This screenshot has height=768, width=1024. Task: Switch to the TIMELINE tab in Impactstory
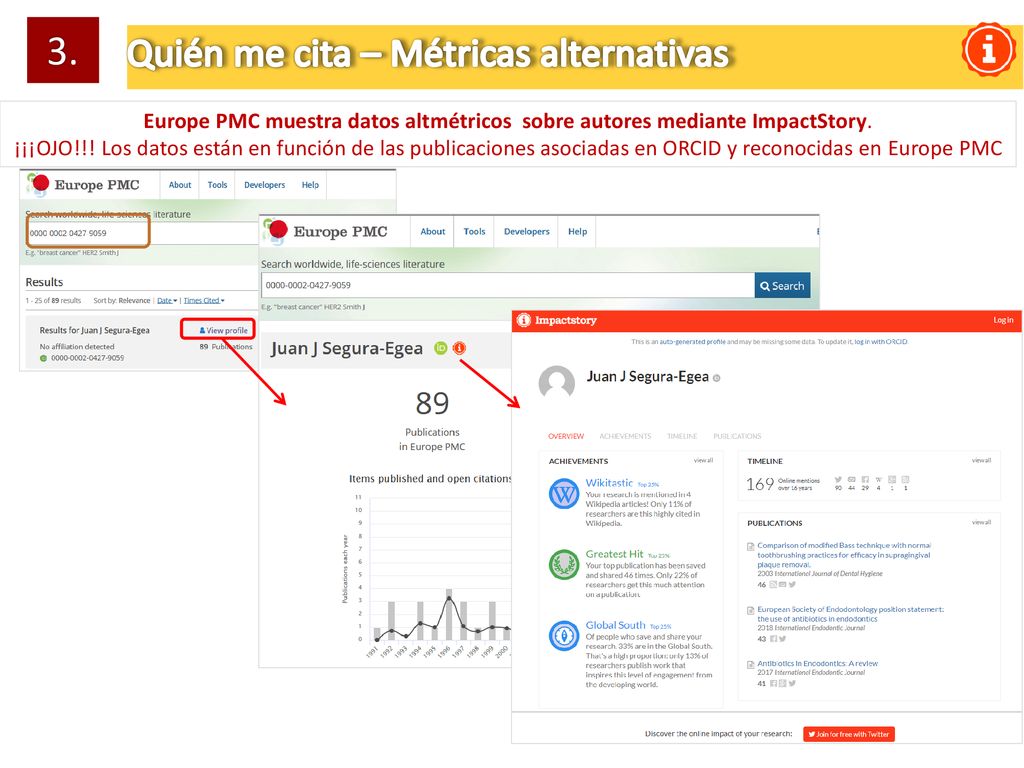pyautogui.click(x=682, y=436)
